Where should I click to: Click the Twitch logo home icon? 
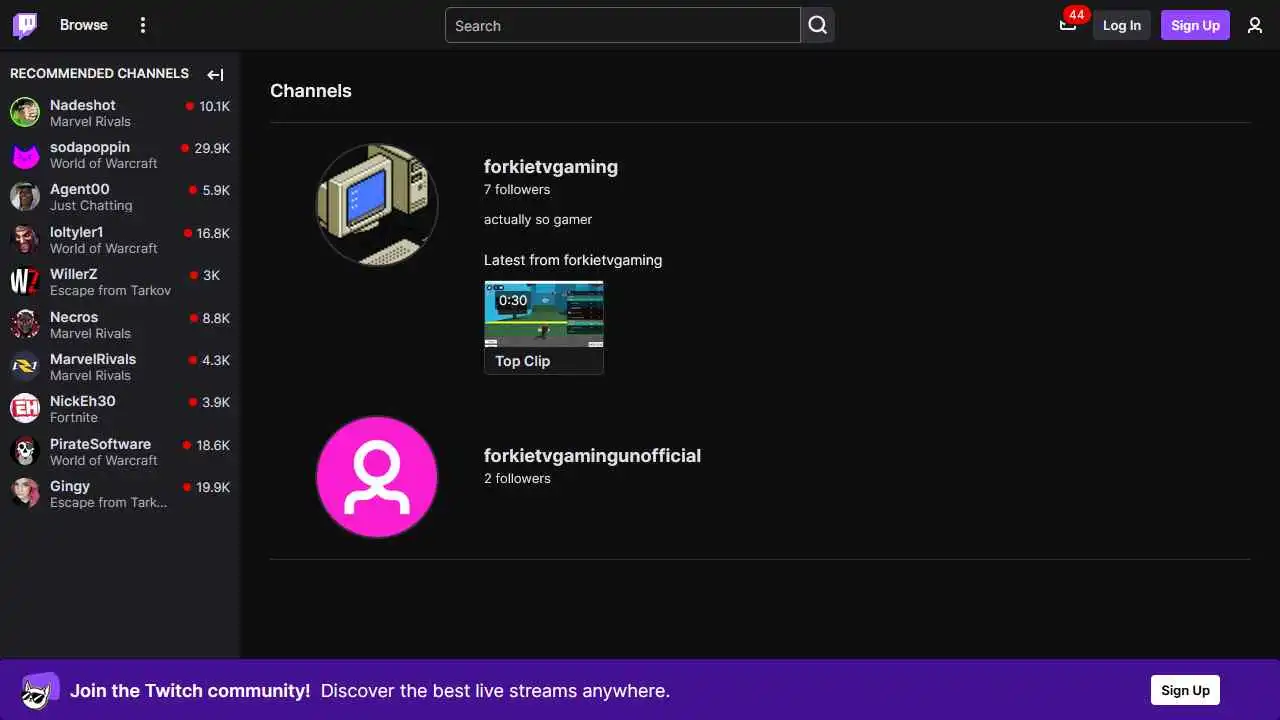25,25
